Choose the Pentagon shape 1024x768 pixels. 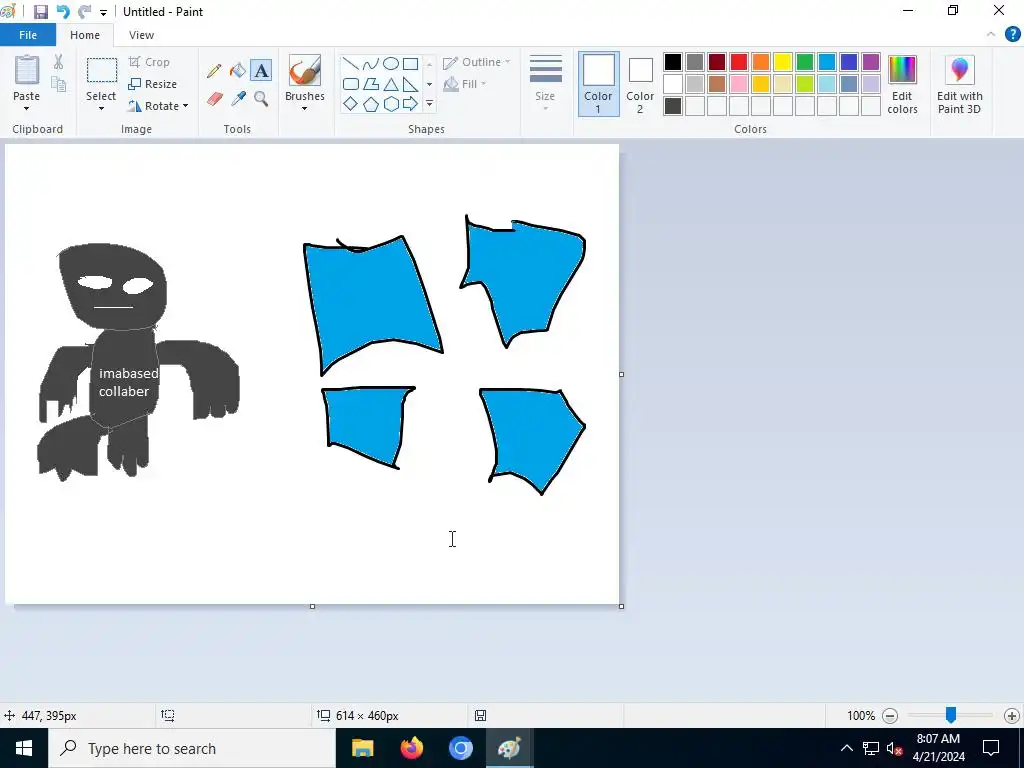coord(370,104)
